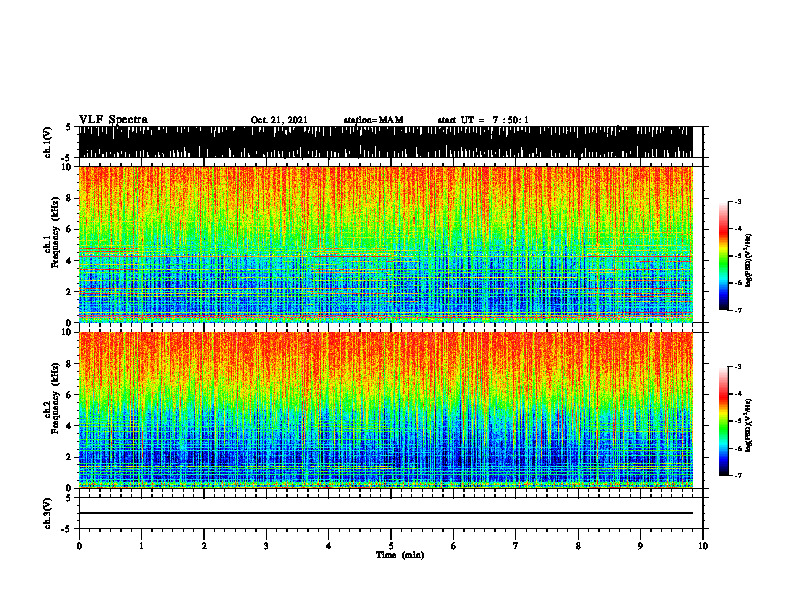Click time axis tick label "9"
Viewport: 792px width, 612px height.
tap(640, 546)
